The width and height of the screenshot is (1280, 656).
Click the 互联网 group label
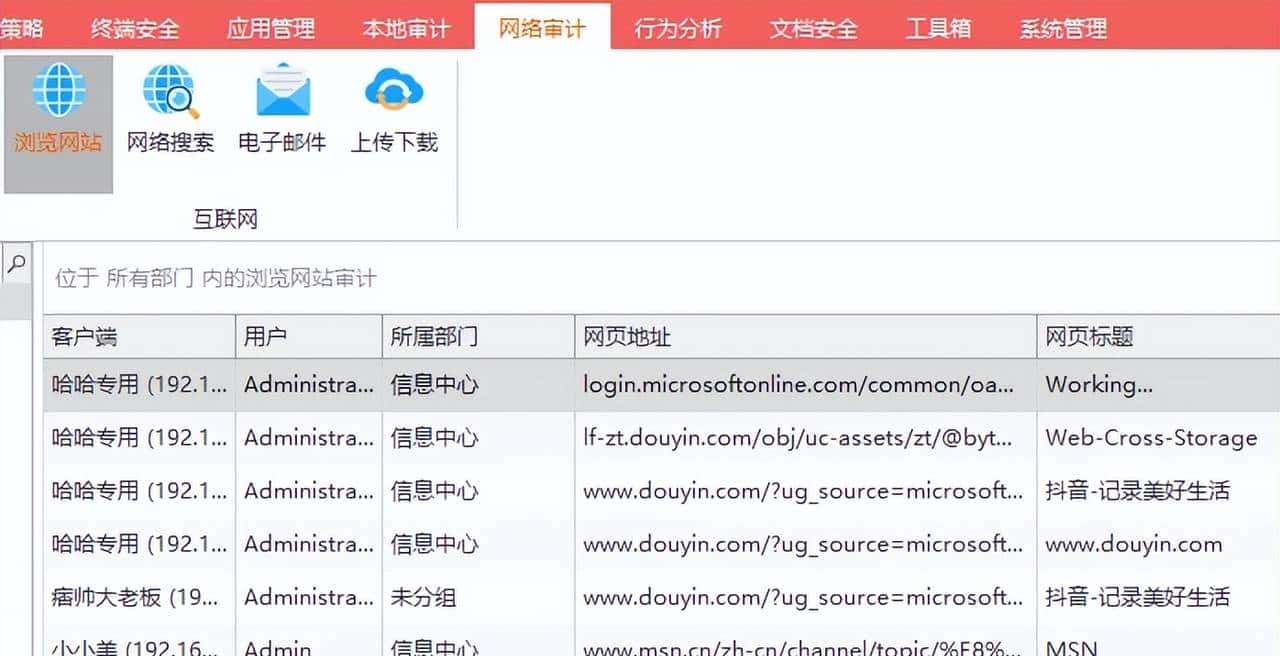224,218
